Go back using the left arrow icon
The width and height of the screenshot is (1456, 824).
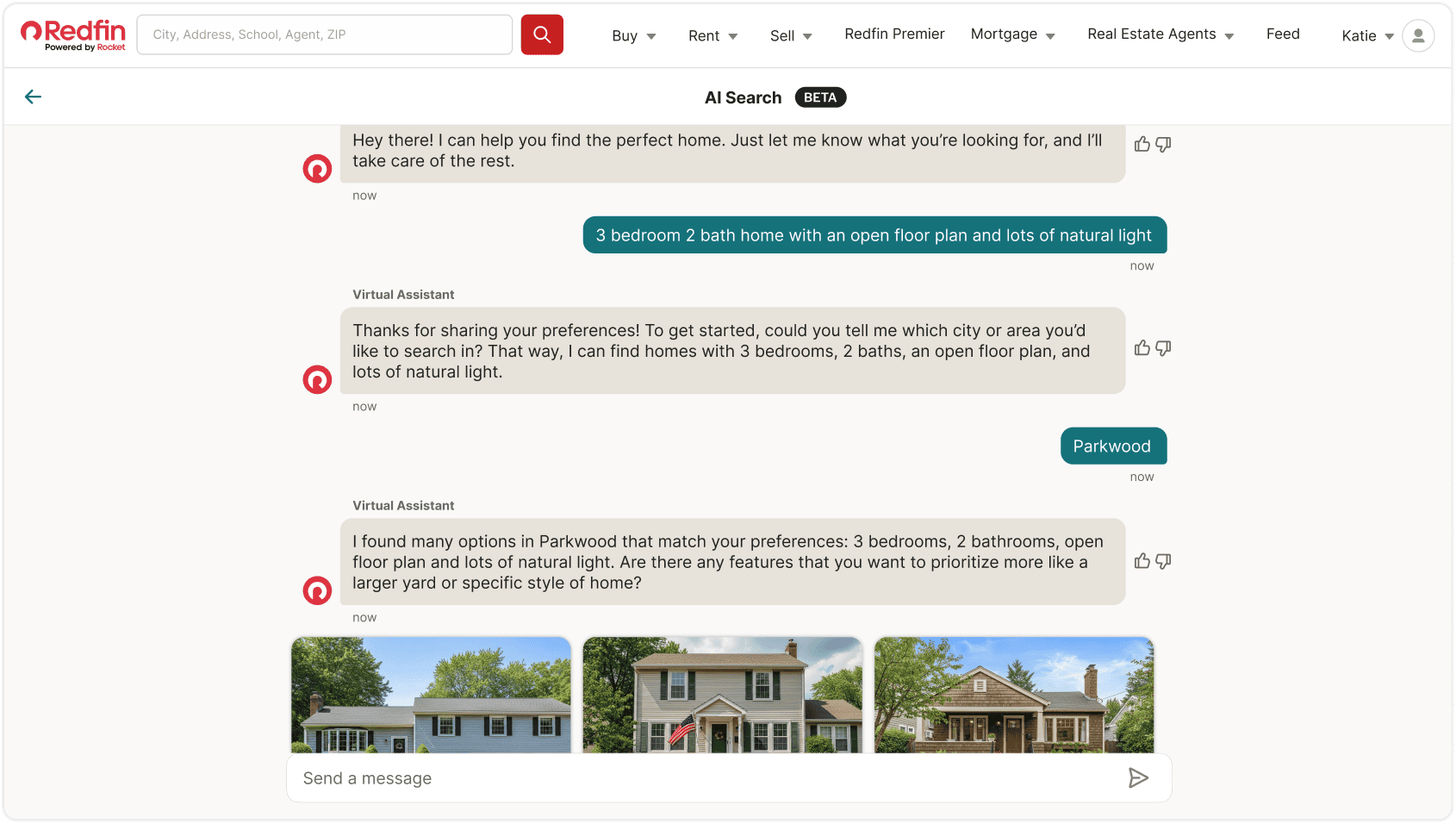(33, 97)
